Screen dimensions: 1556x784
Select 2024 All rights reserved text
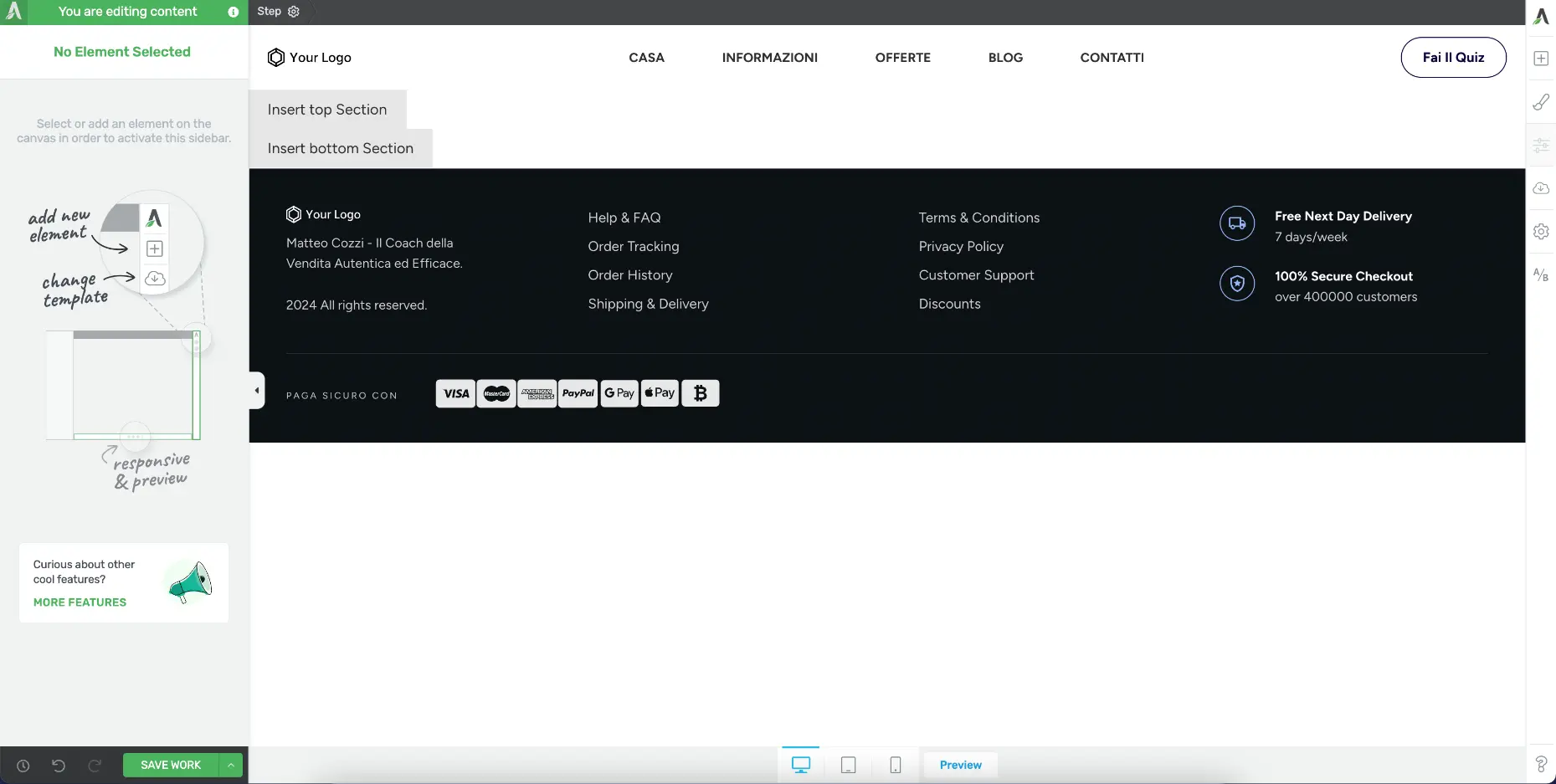pyautogui.click(x=357, y=305)
